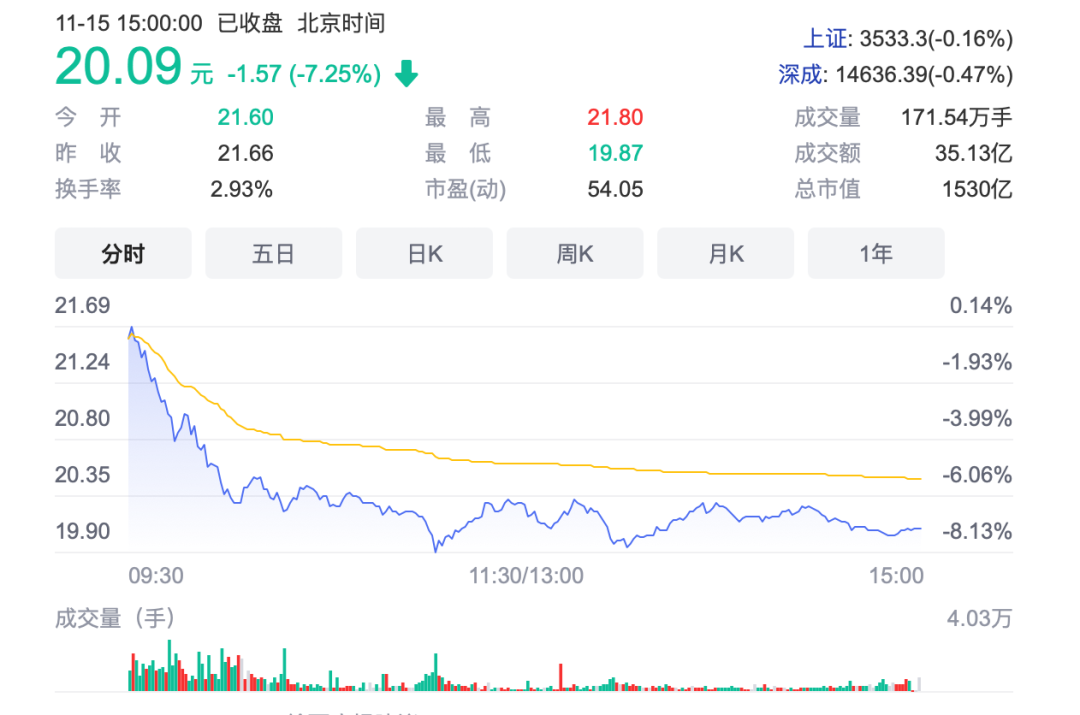Screen dimensions: 1080x715
Task: Click the 换手率 value 2.93%
Action: coord(241,189)
